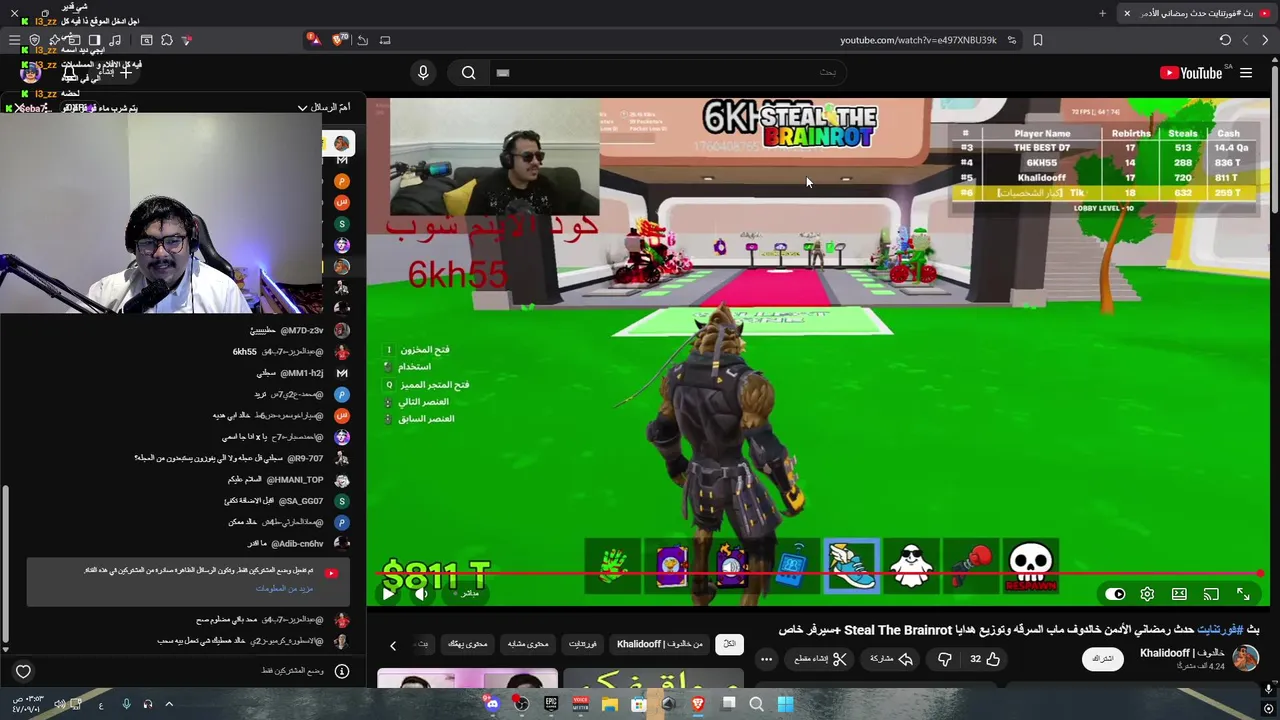The image size is (1280, 720).
Task: Mute the video player volume
Action: (421, 594)
